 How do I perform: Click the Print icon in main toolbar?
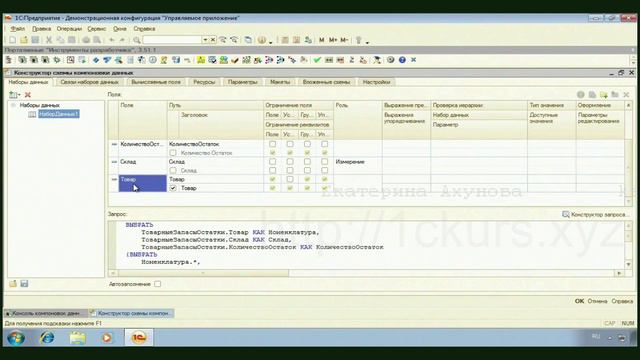click(86, 40)
